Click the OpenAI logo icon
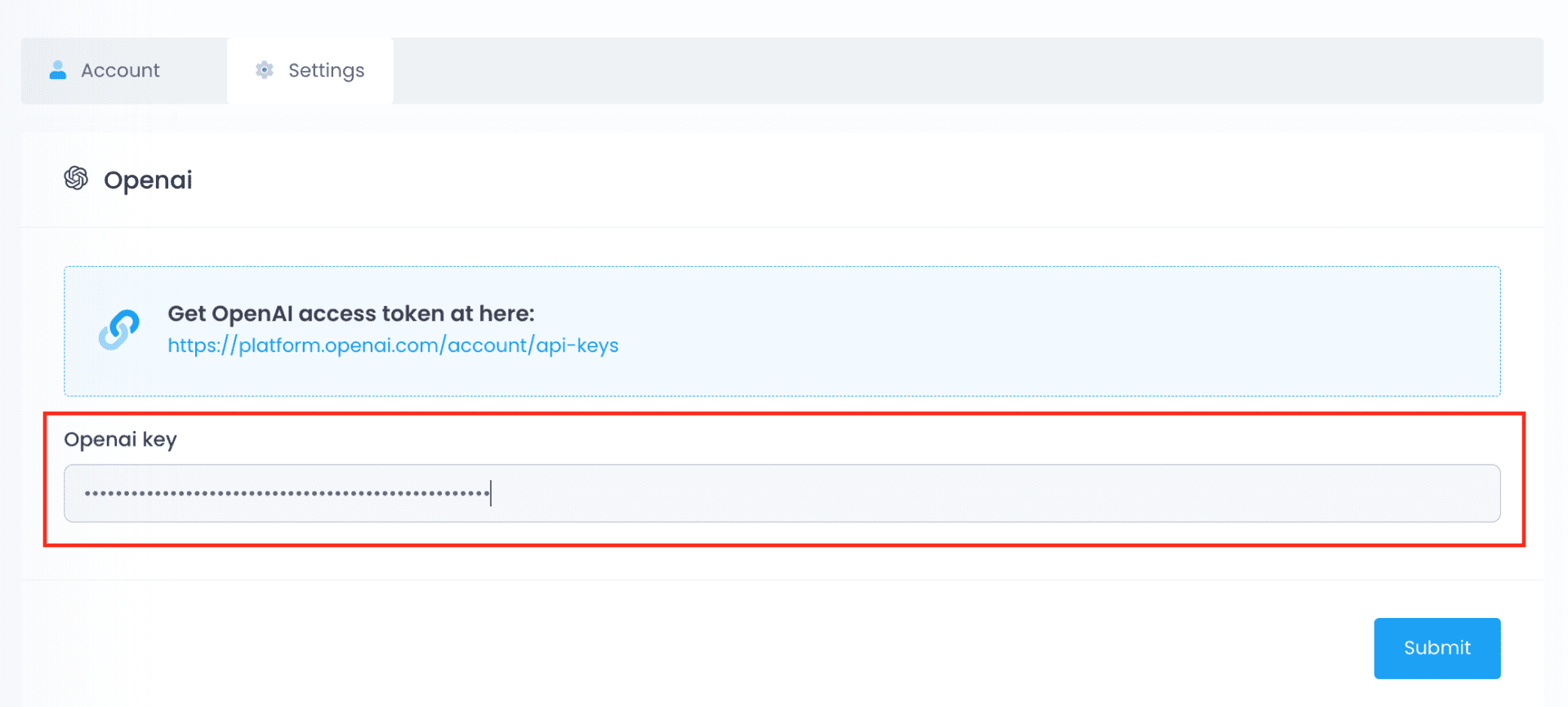Viewport: 1568px width, 707px height. (76, 178)
